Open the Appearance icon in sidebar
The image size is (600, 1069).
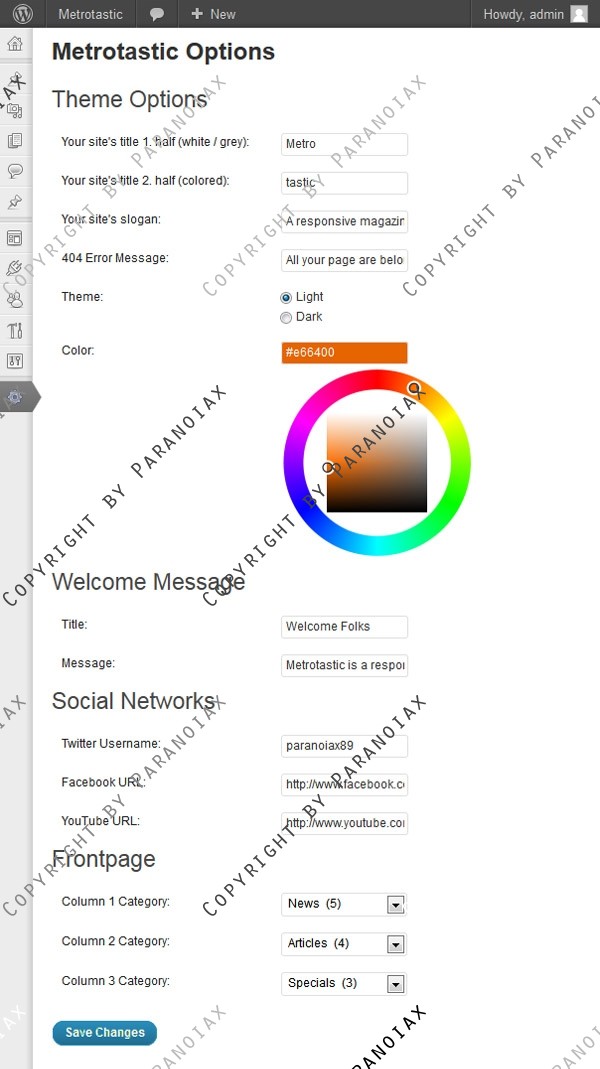(x=15, y=238)
